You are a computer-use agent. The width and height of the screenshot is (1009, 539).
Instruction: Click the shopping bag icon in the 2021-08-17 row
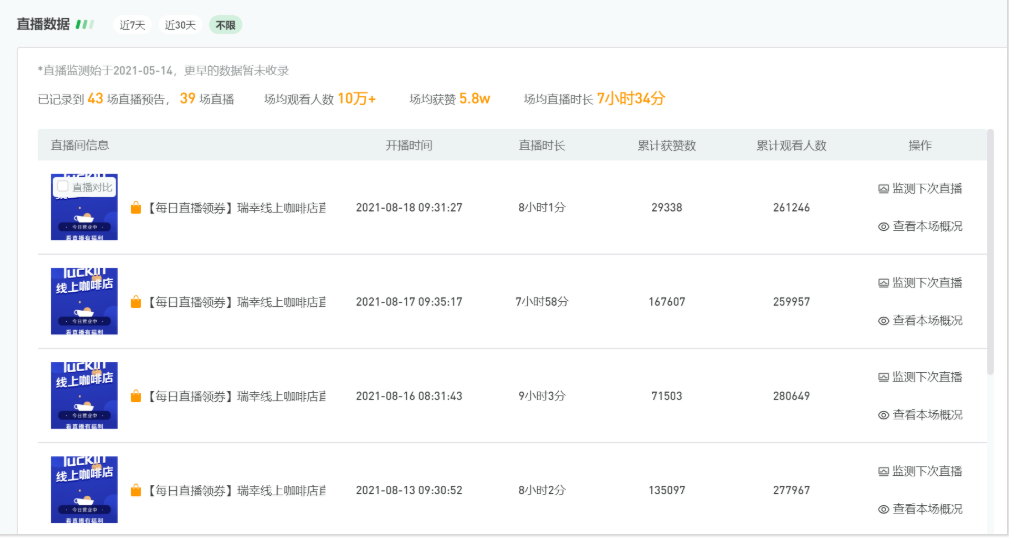pyautogui.click(x=136, y=302)
